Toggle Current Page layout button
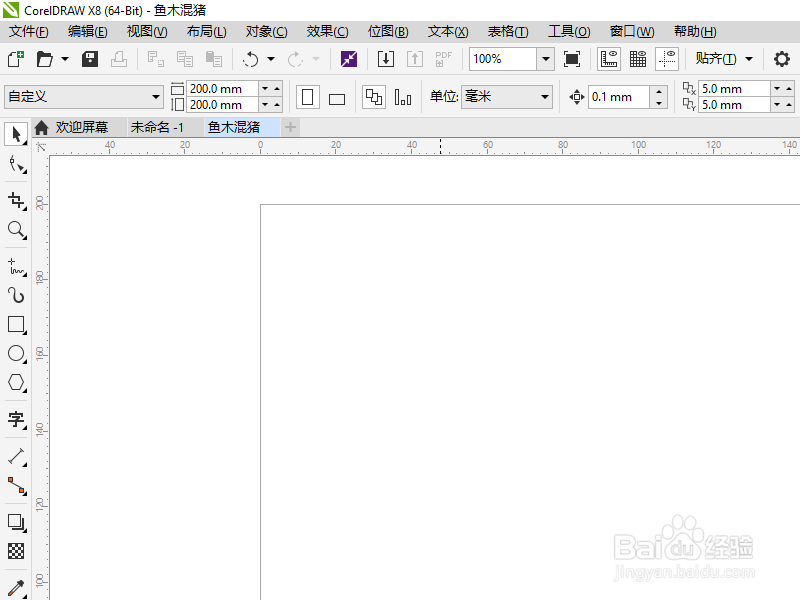800x600 pixels. tap(403, 97)
